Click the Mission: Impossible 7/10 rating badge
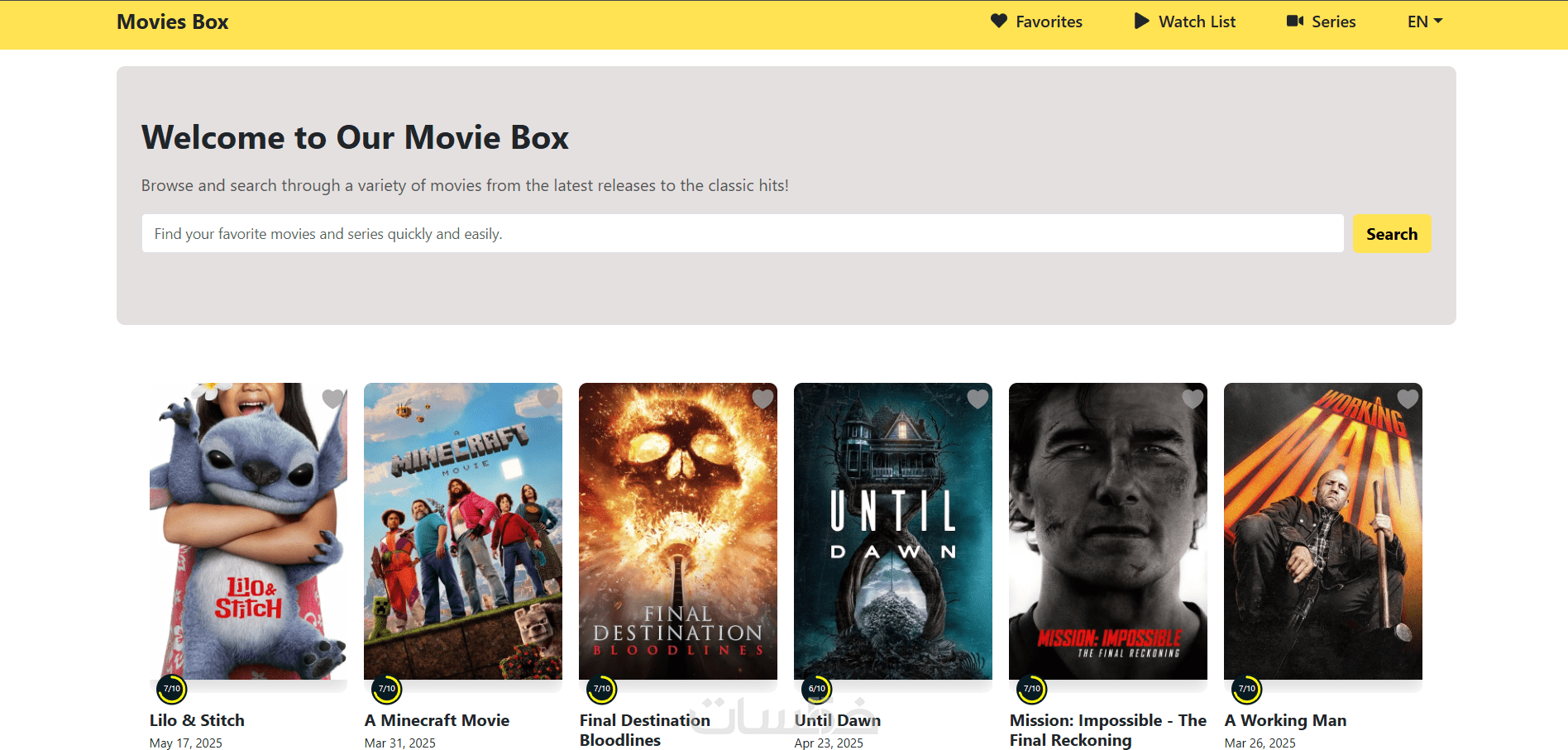The height and width of the screenshot is (750, 1568). point(1032,689)
